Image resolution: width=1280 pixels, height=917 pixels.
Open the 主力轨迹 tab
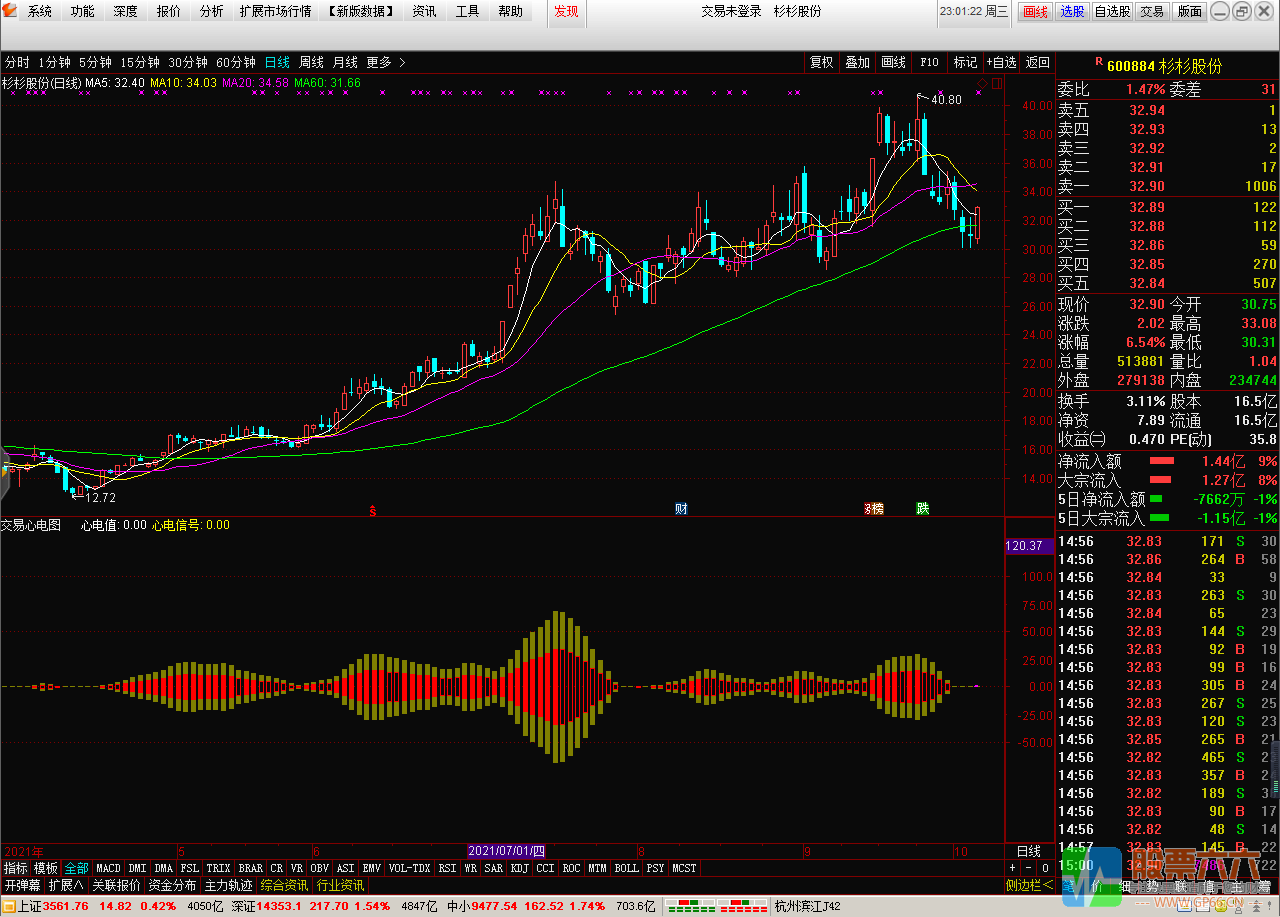[x=229, y=885]
